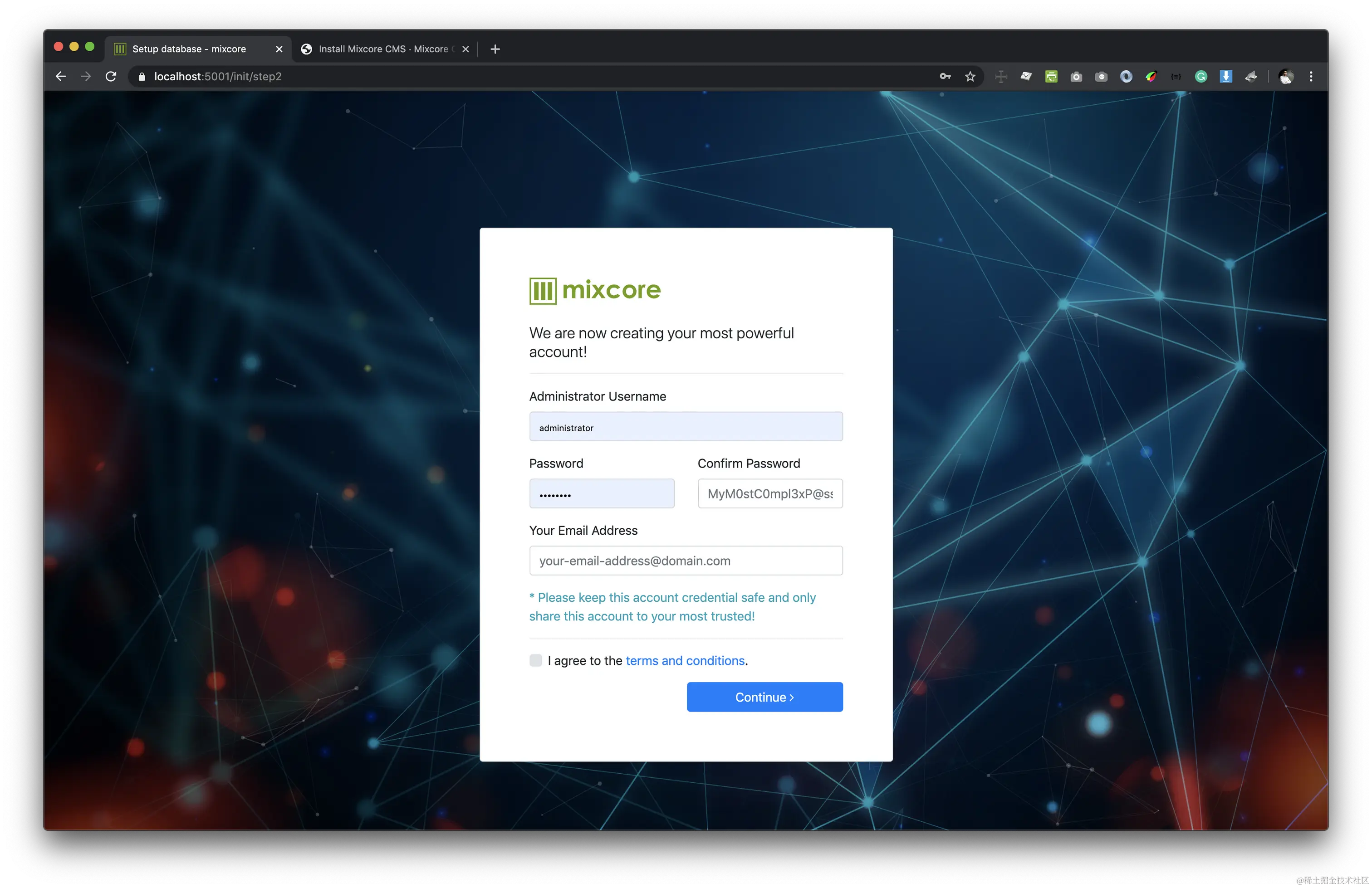Bookmark this page with the star icon
The image size is (1372, 888).
click(x=970, y=76)
